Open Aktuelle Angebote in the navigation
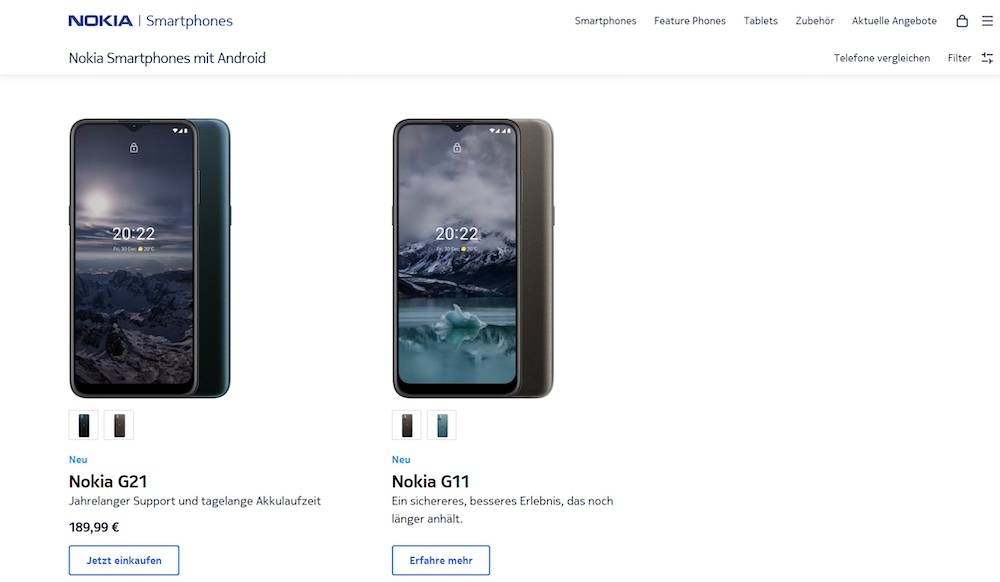This screenshot has height=582, width=1000. coord(894,21)
